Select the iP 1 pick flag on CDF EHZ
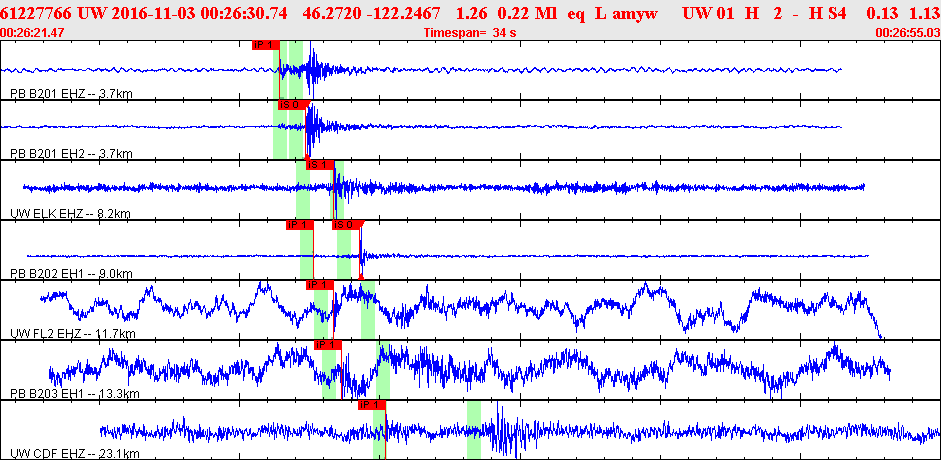 coord(371,405)
